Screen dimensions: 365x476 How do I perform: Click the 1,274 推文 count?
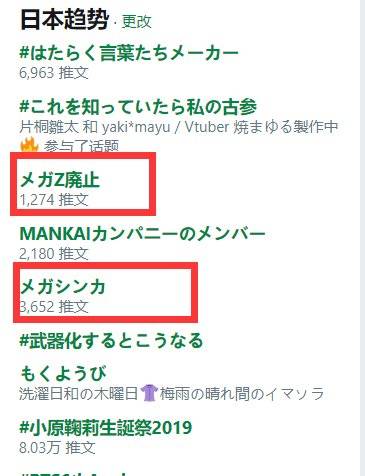click(x=54, y=200)
